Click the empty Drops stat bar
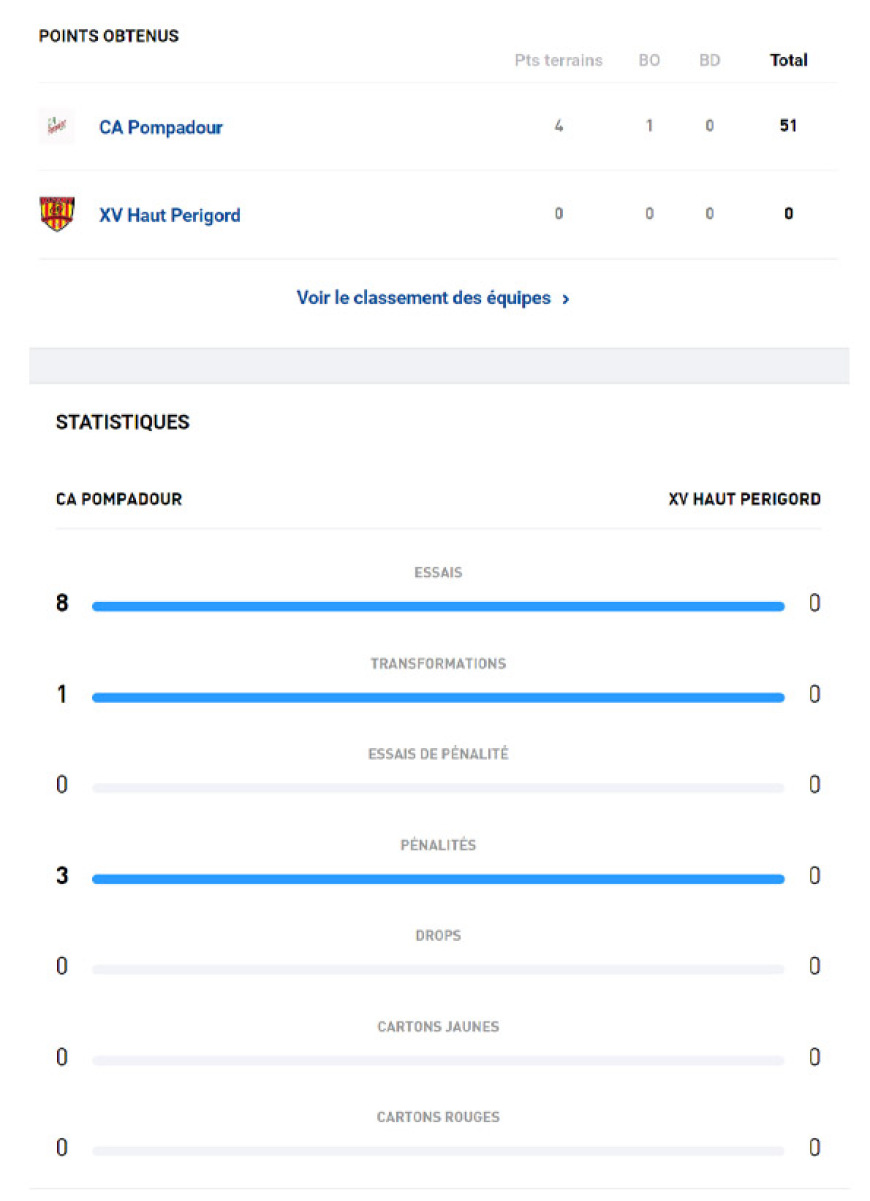 tap(438, 969)
